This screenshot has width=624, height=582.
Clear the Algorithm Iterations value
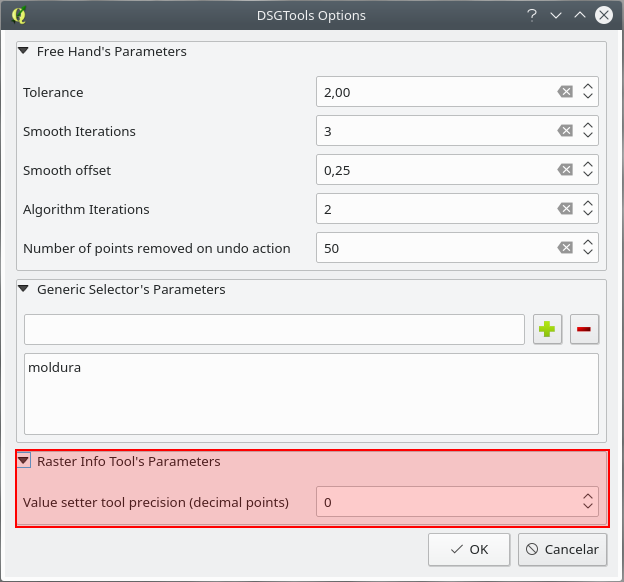pyautogui.click(x=565, y=209)
